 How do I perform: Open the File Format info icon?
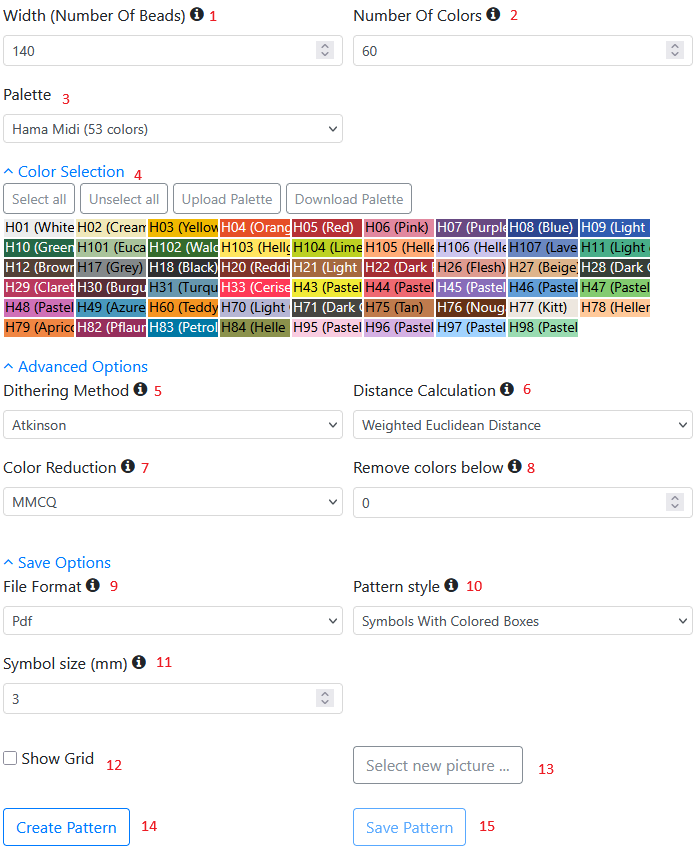pyautogui.click(x=93, y=585)
